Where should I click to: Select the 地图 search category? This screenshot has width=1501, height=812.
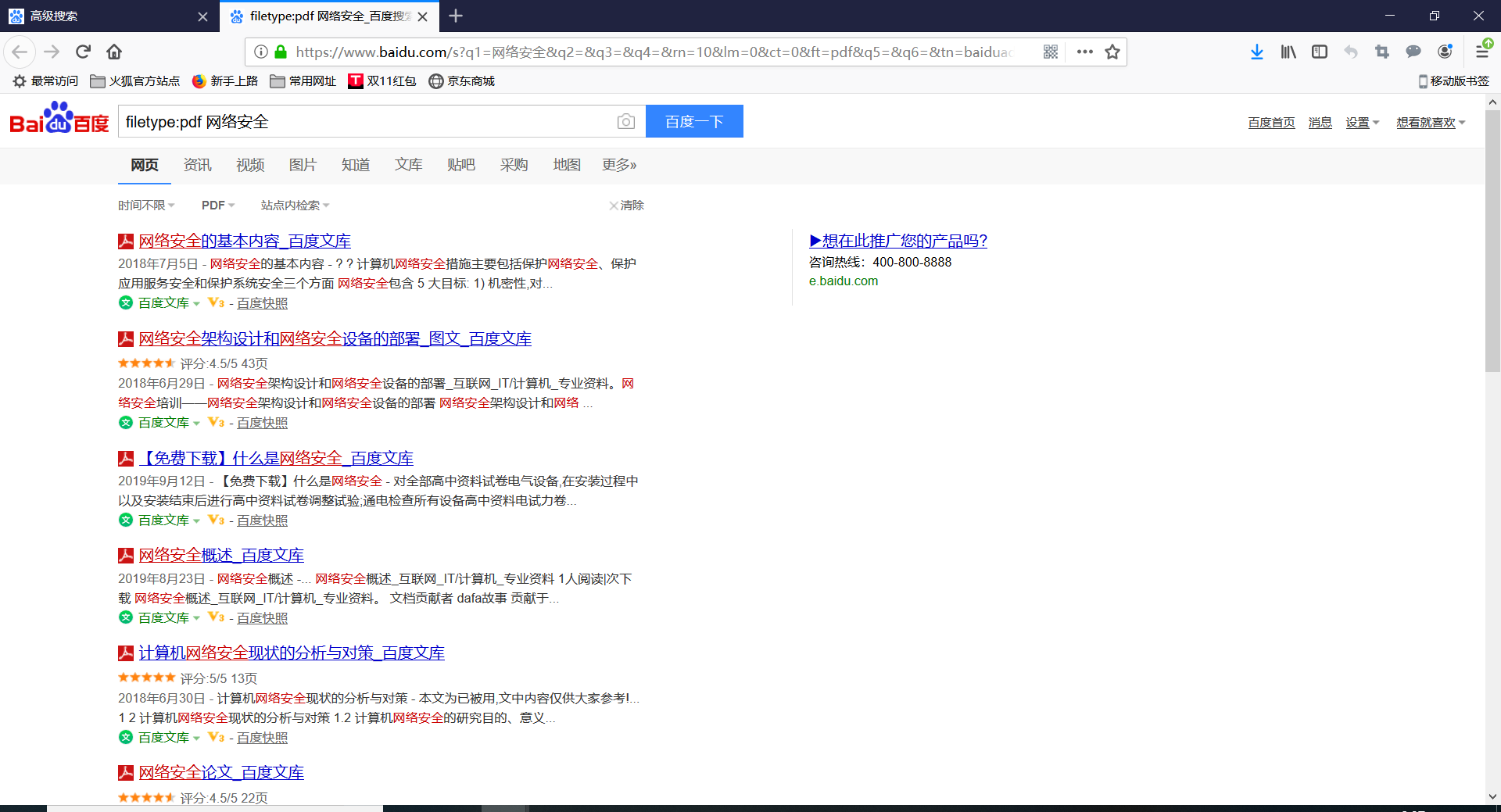click(567, 165)
